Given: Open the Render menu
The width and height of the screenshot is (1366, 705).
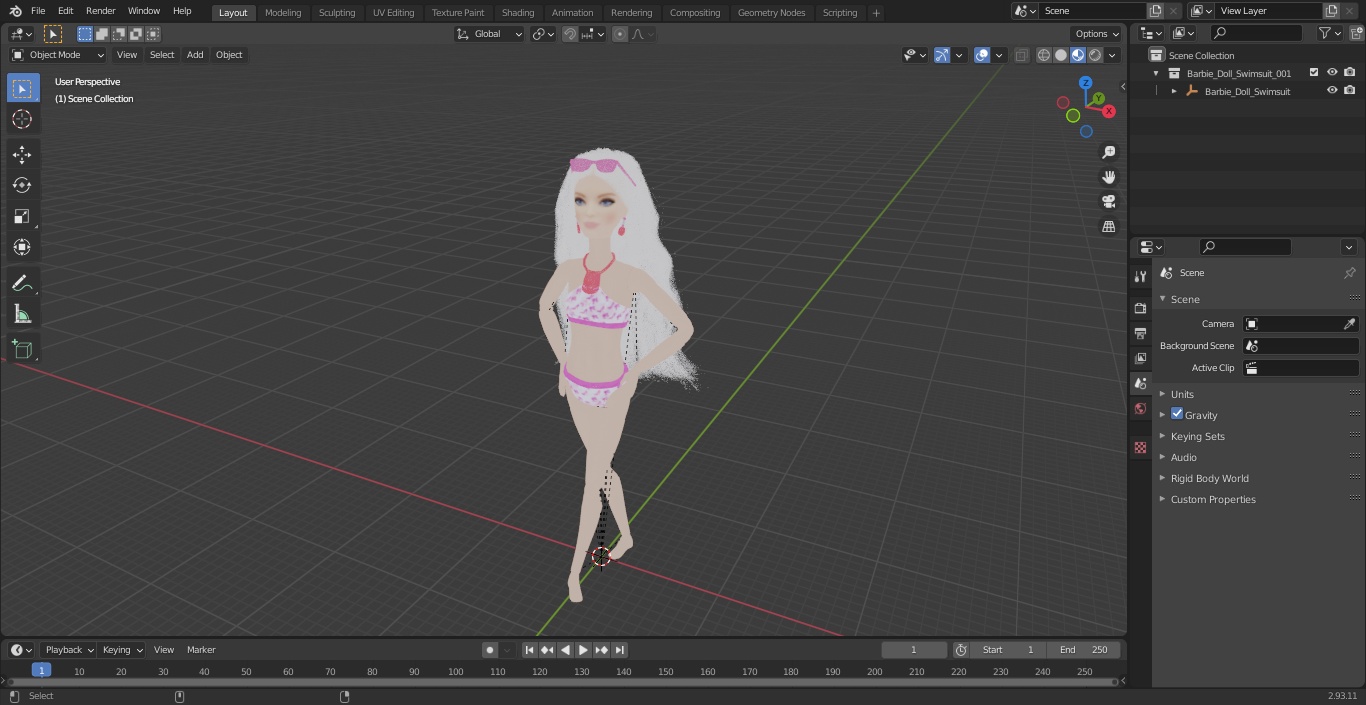Looking at the screenshot, I should pyautogui.click(x=100, y=11).
